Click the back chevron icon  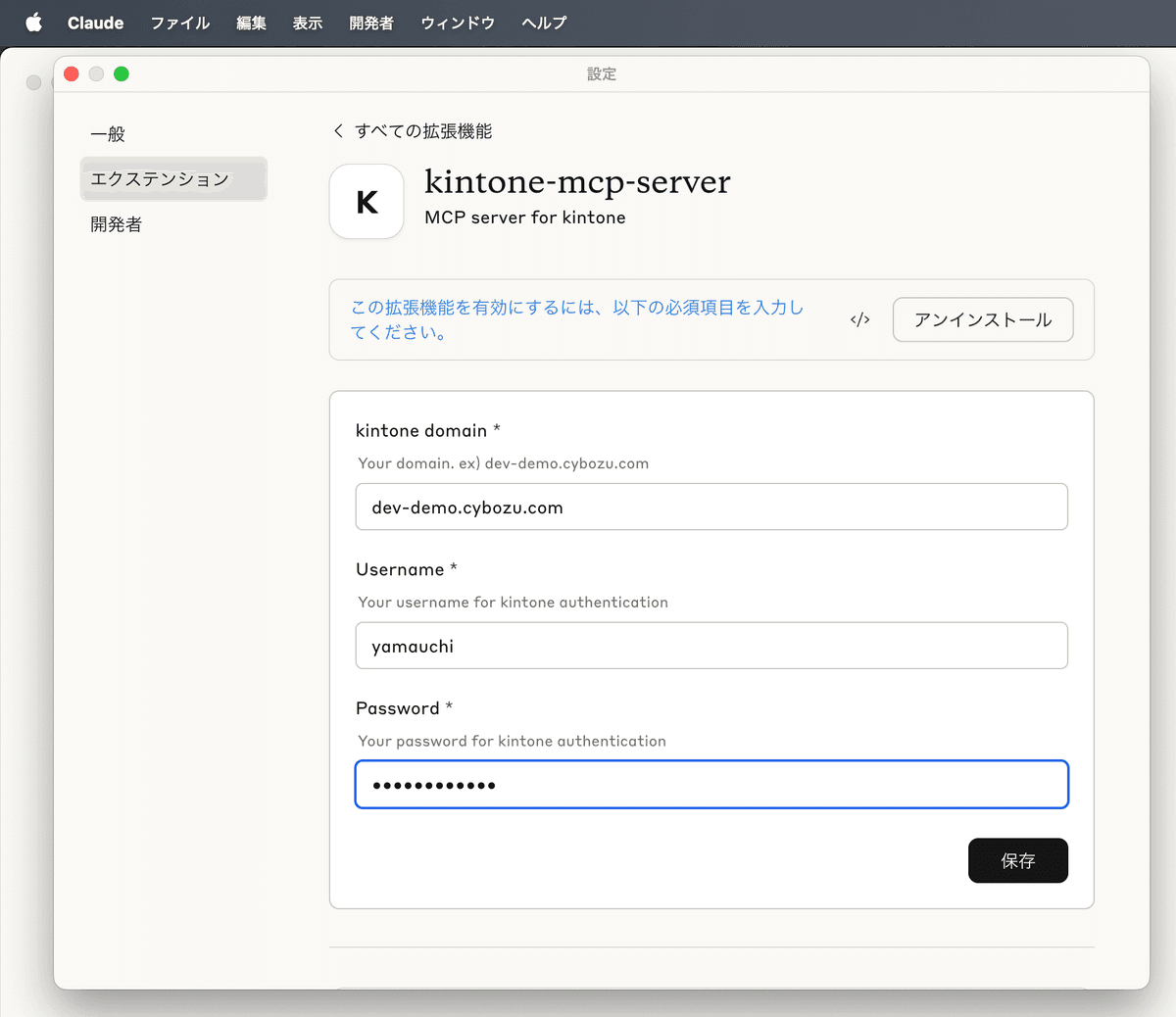pyautogui.click(x=338, y=131)
